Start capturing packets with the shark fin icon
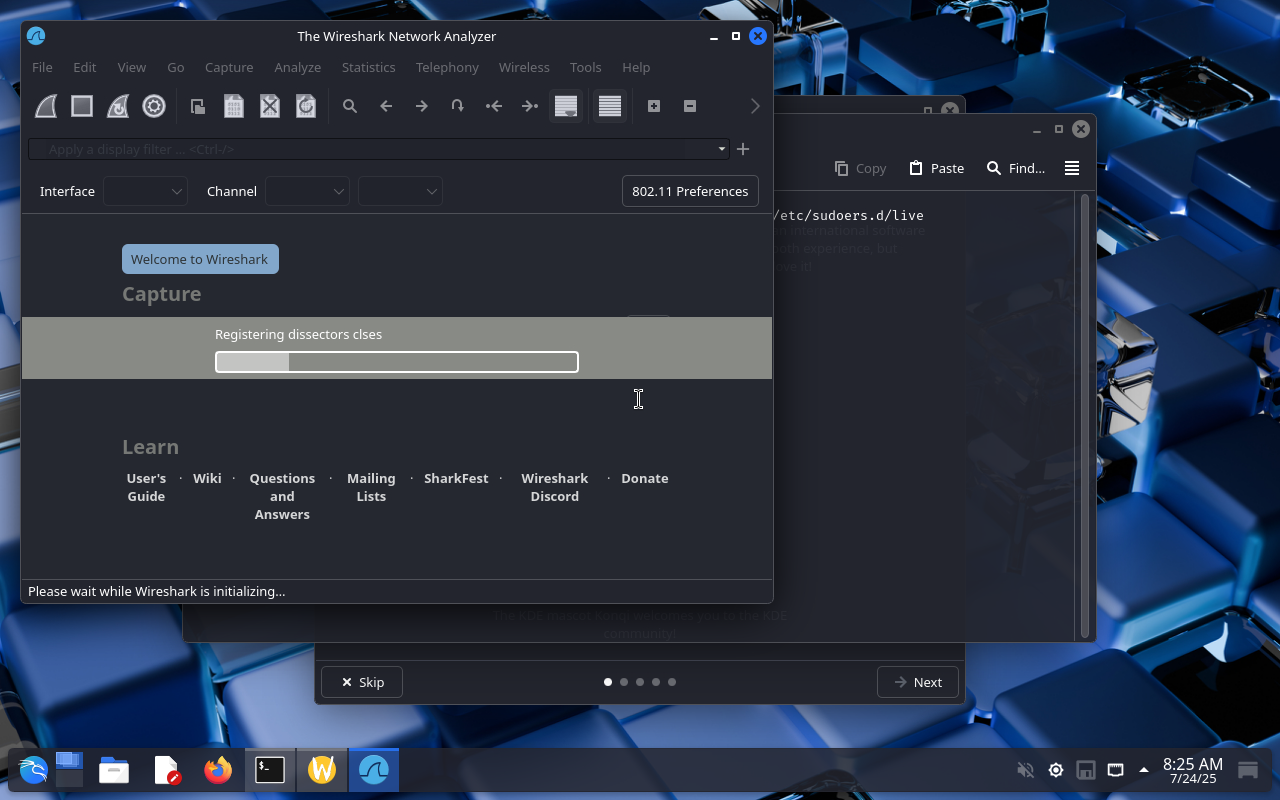Screen dimensions: 1280x800 tap(46, 106)
